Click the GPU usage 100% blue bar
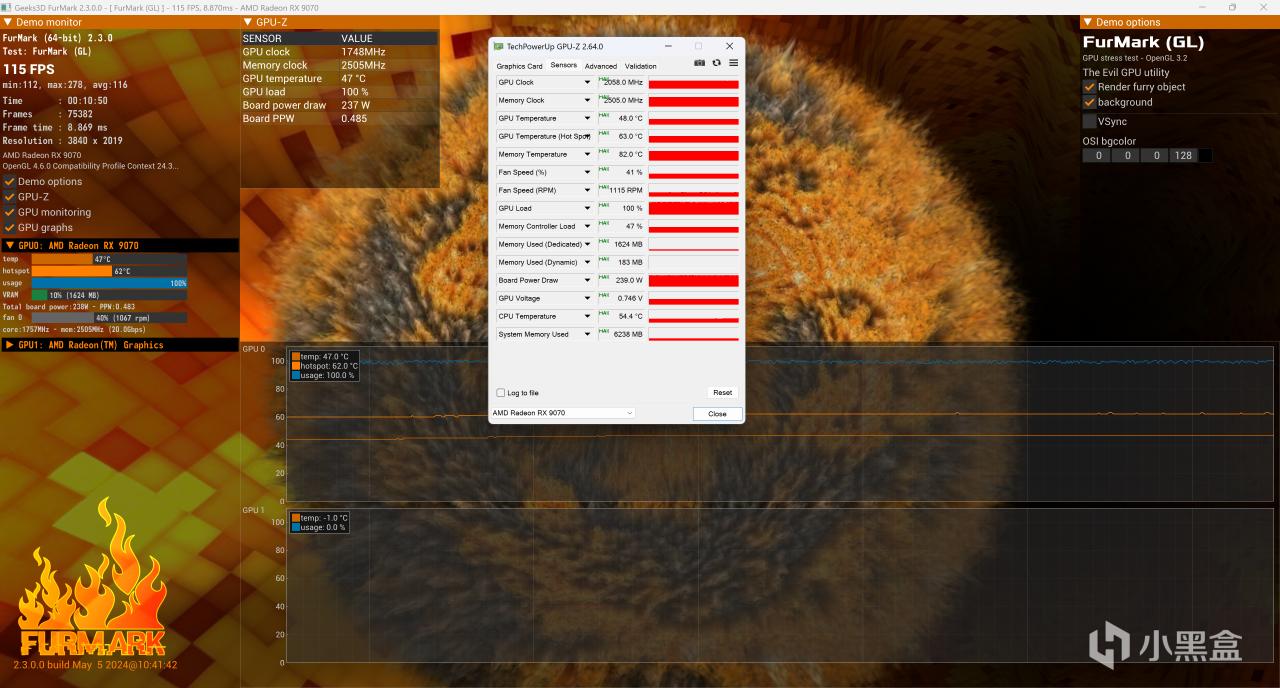 109,283
